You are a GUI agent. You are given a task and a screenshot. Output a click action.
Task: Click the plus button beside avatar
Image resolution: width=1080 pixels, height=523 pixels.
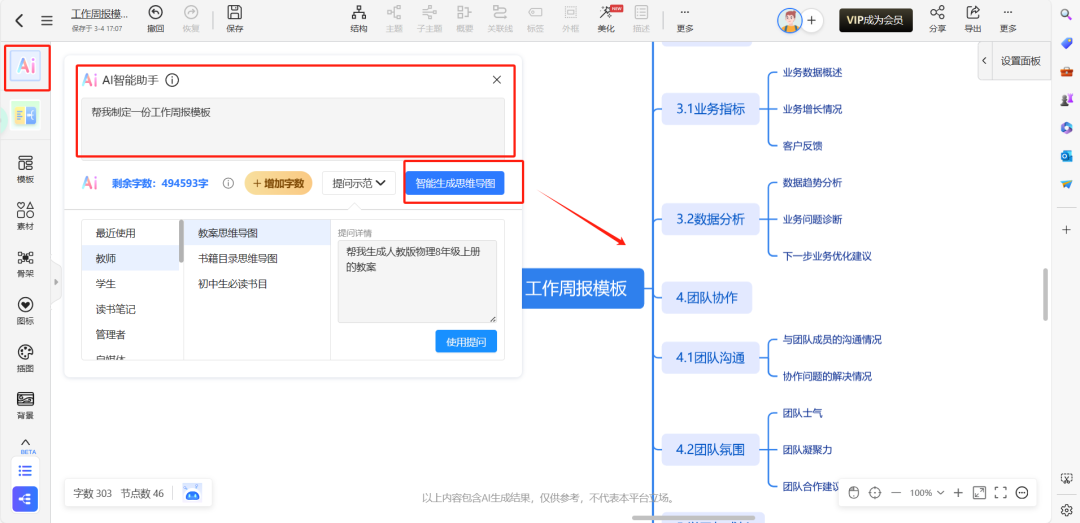(811, 21)
